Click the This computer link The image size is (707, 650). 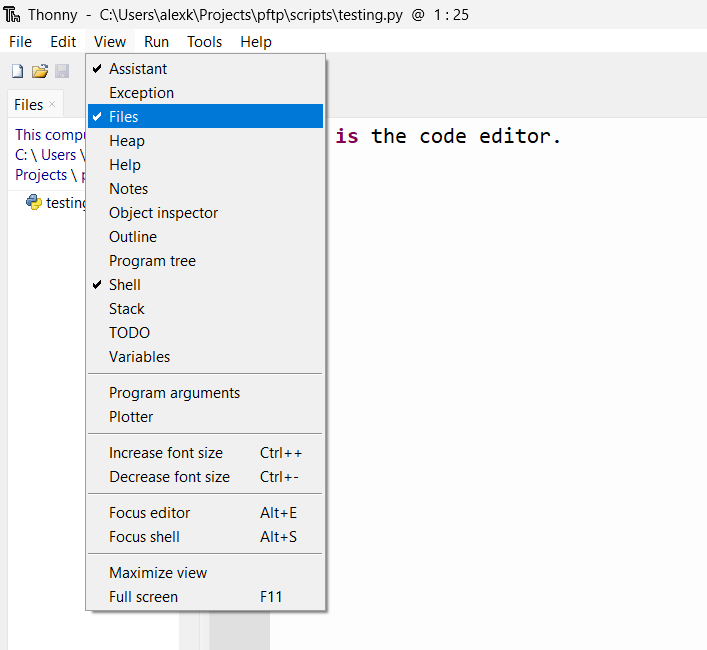[50, 134]
